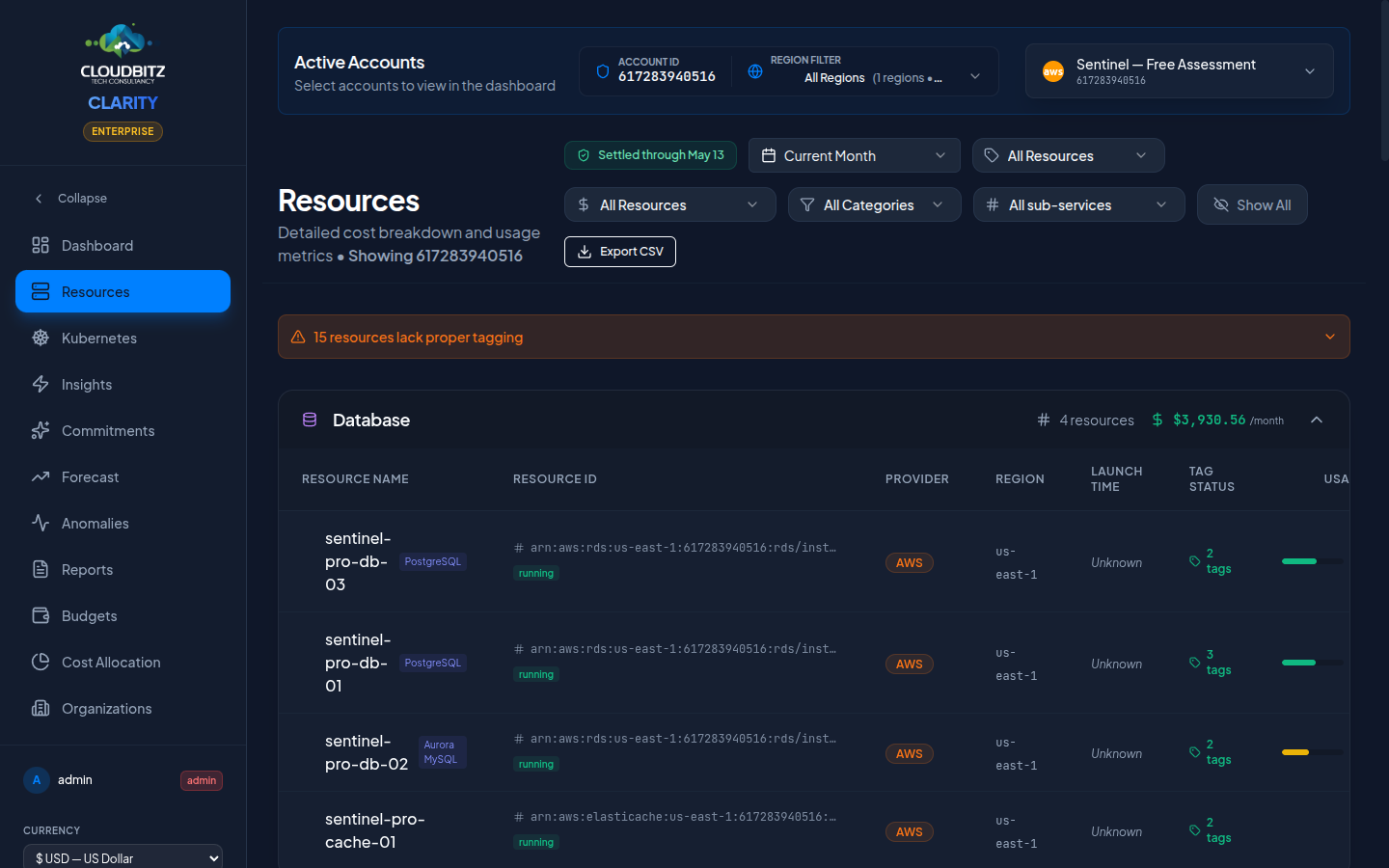Click the account ID 617283940516 value
The height and width of the screenshot is (868, 1389).
coord(667,77)
